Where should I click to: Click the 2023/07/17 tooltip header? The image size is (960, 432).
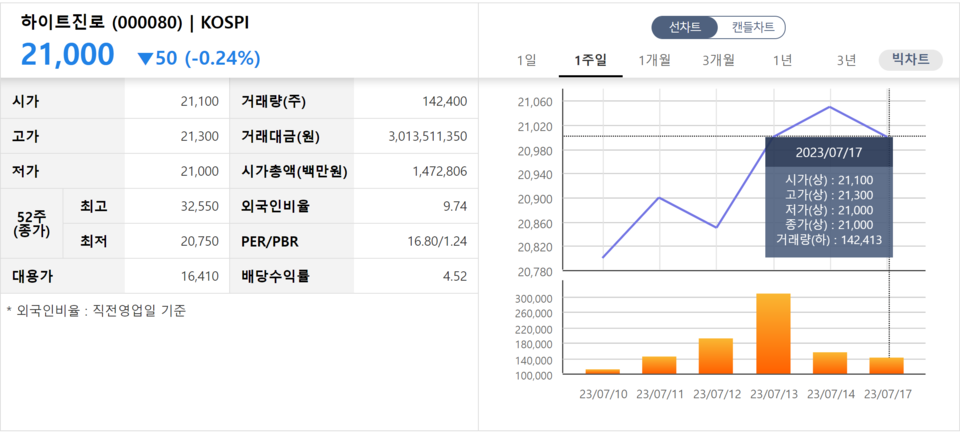point(828,152)
